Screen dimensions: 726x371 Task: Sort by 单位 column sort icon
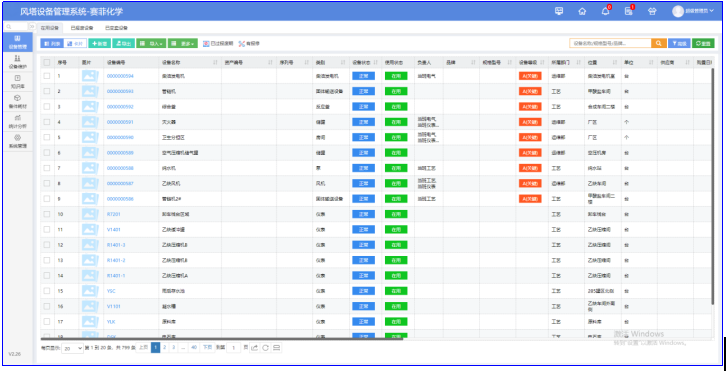click(x=651, y=62)
